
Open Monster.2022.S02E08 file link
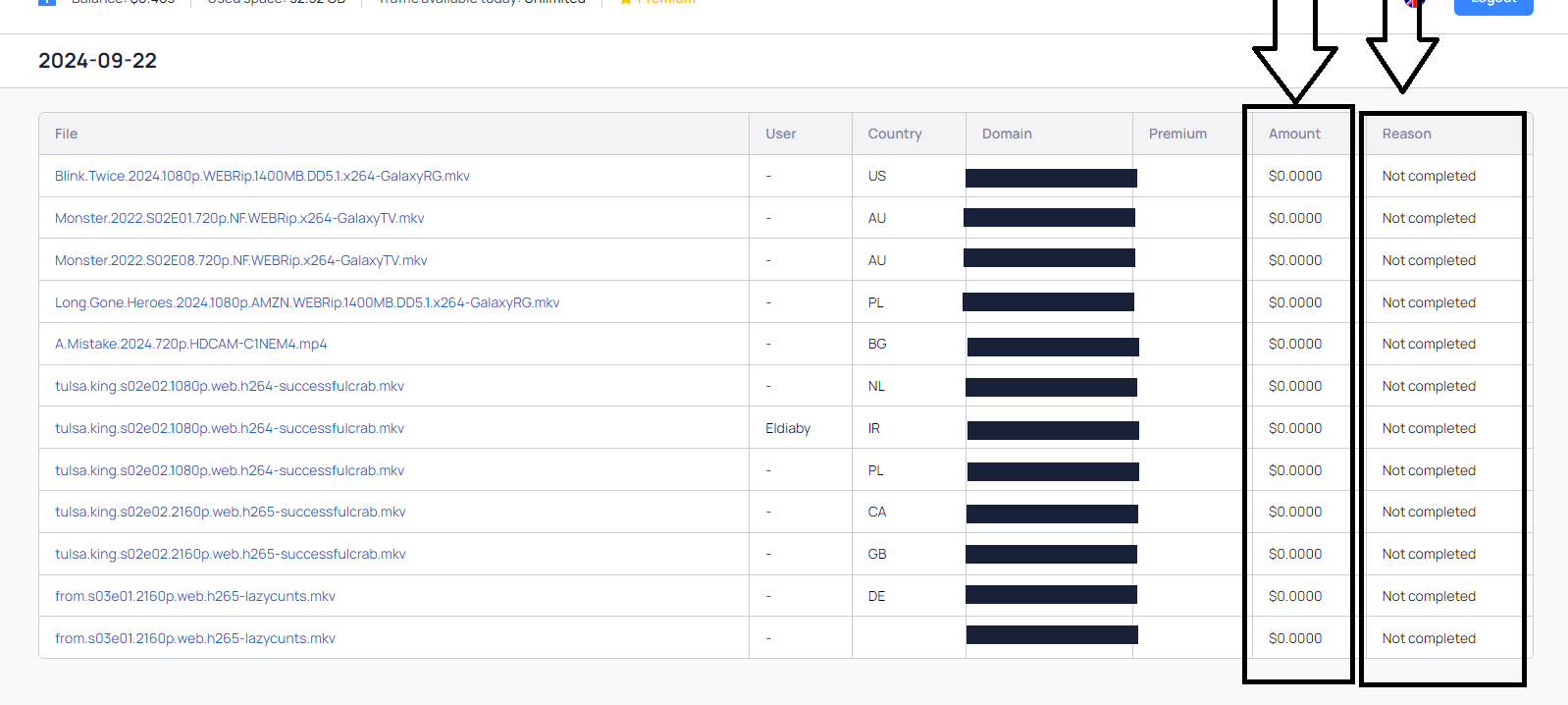[x=240, y=260]
